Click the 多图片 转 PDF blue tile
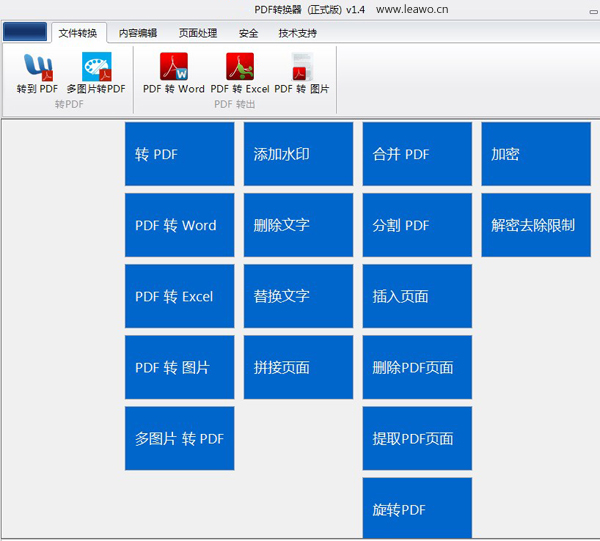Image resolution: width=600 pixels, height=541 pixels. pyautogui.click(x=179, y=438)
